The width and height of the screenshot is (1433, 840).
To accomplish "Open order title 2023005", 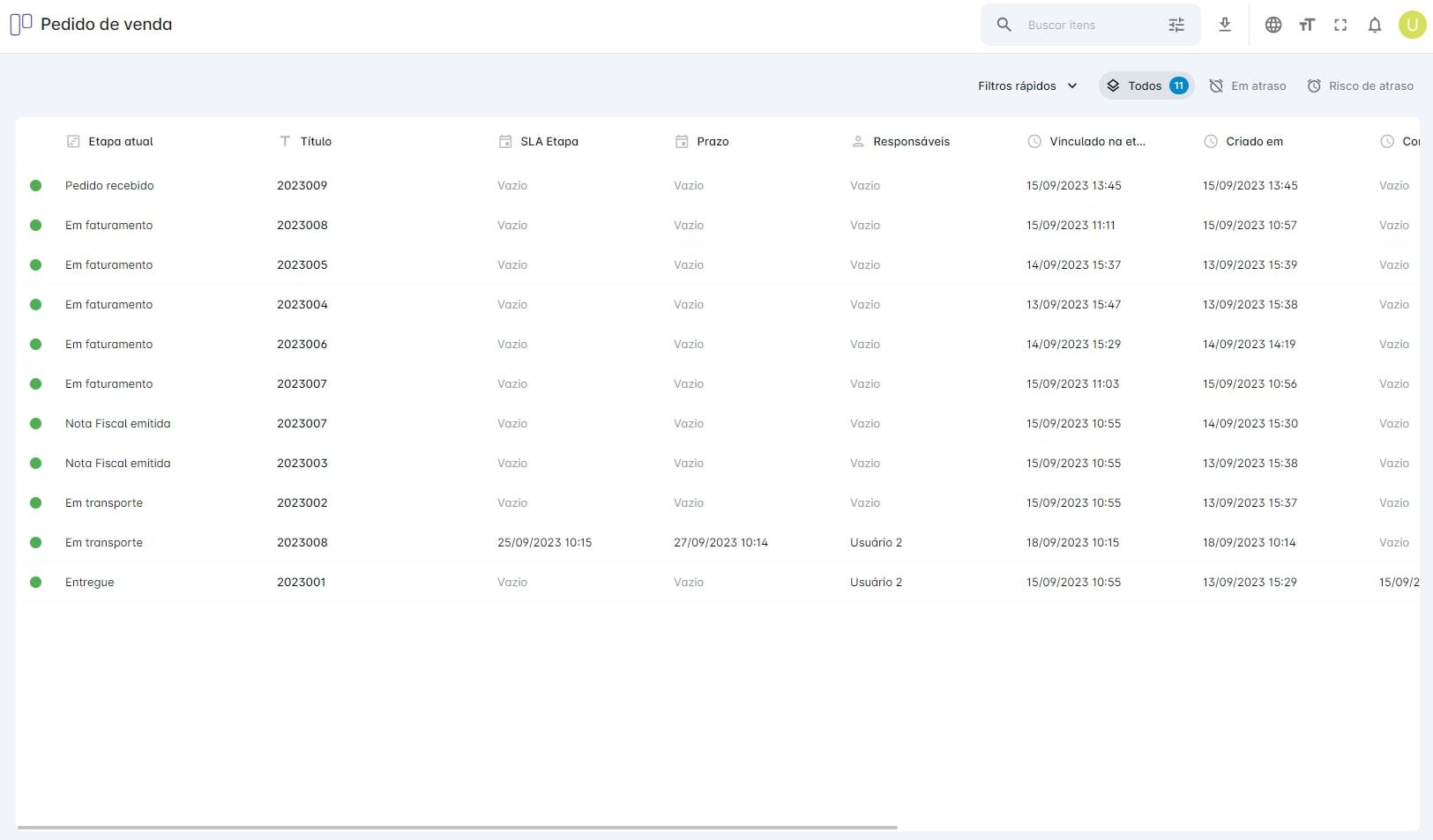I will [x=302, y=264].
